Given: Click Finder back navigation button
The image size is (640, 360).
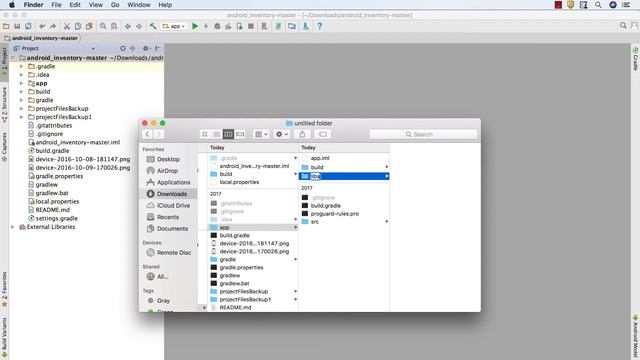Looking at the screenshot, I should coord(147,134).
